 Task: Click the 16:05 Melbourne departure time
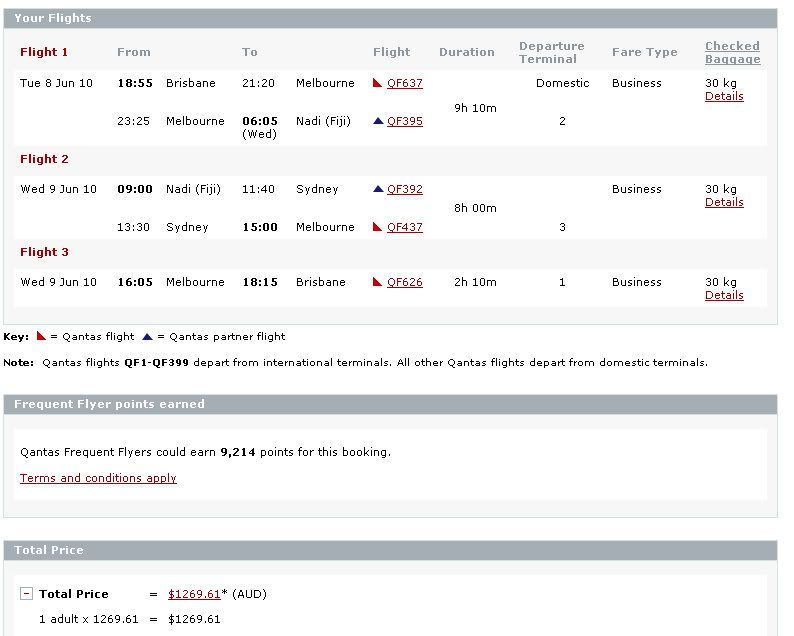coord(135,282)
